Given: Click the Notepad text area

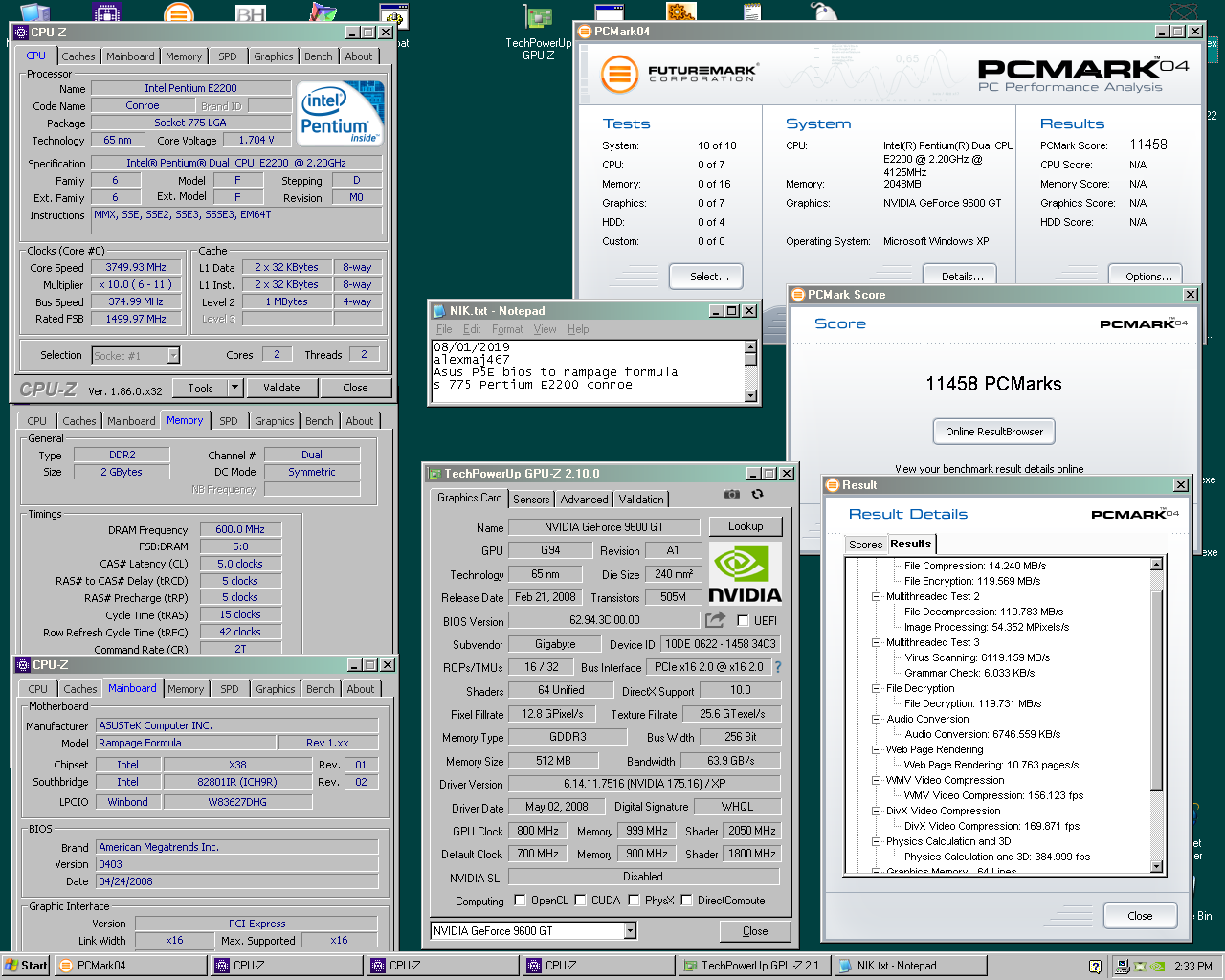Looking at the screenshot, I should click(x=588, y=371).
